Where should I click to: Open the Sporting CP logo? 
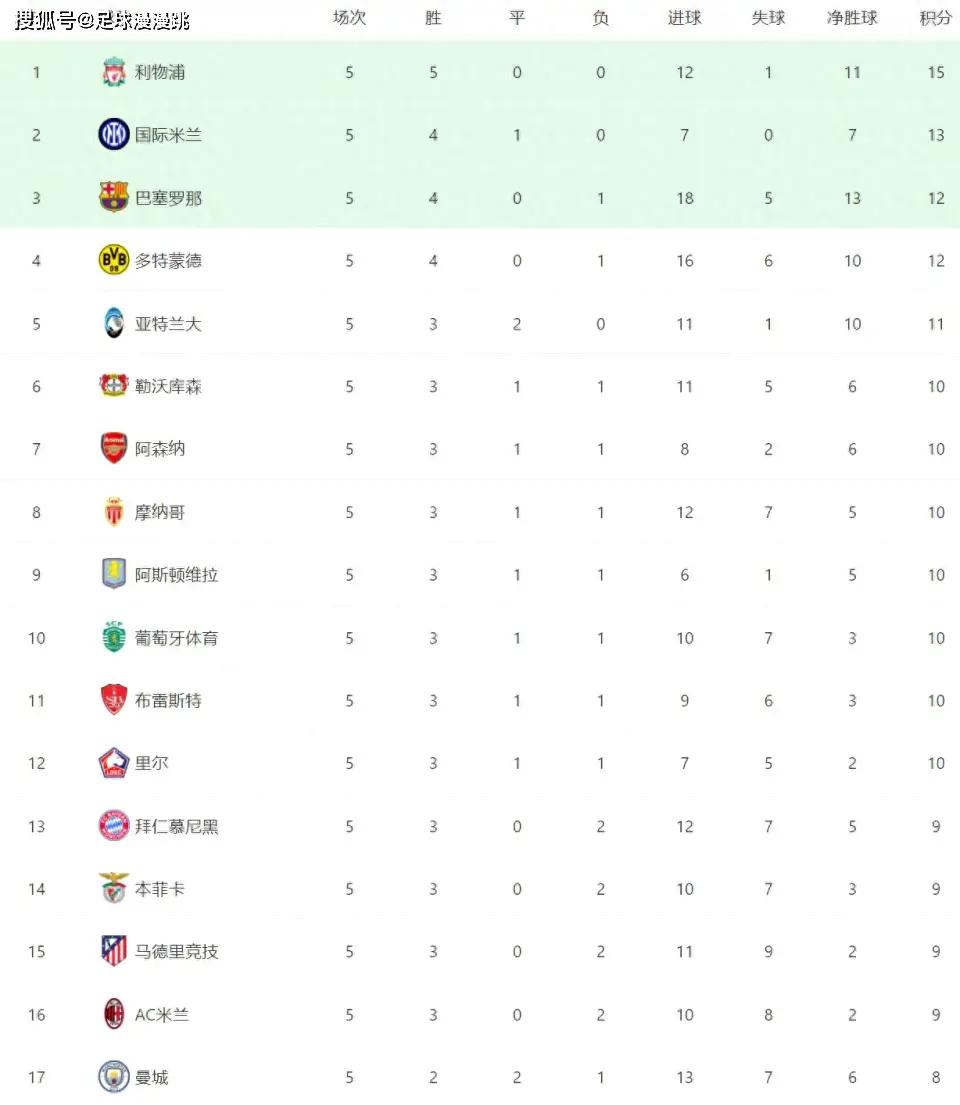pos(113,637)
